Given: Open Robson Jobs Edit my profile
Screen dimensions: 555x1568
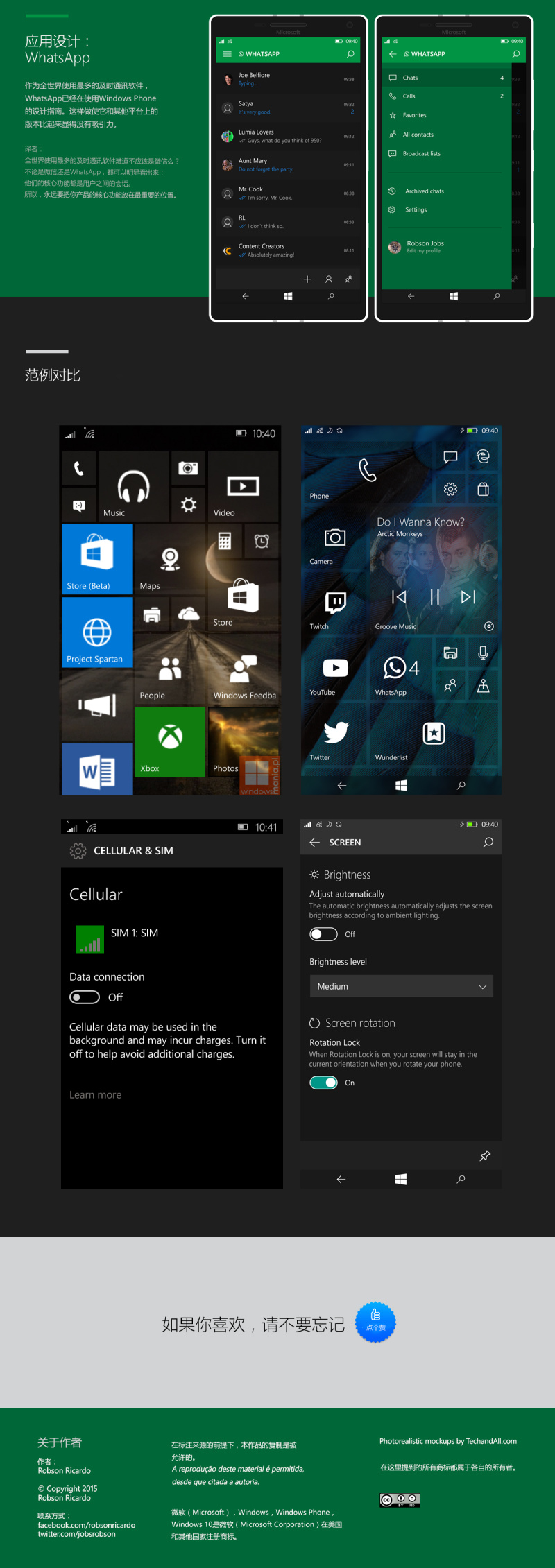Looking at the screenshot, I should [x=446, y=247].
